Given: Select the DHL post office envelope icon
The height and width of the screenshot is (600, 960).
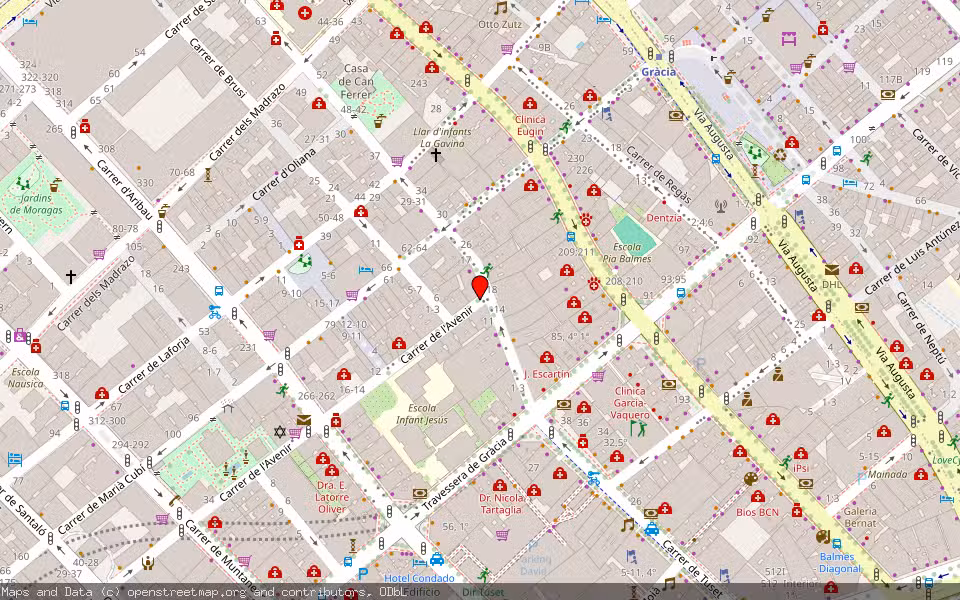Looking at the screenshot, I should coord(831,269).
